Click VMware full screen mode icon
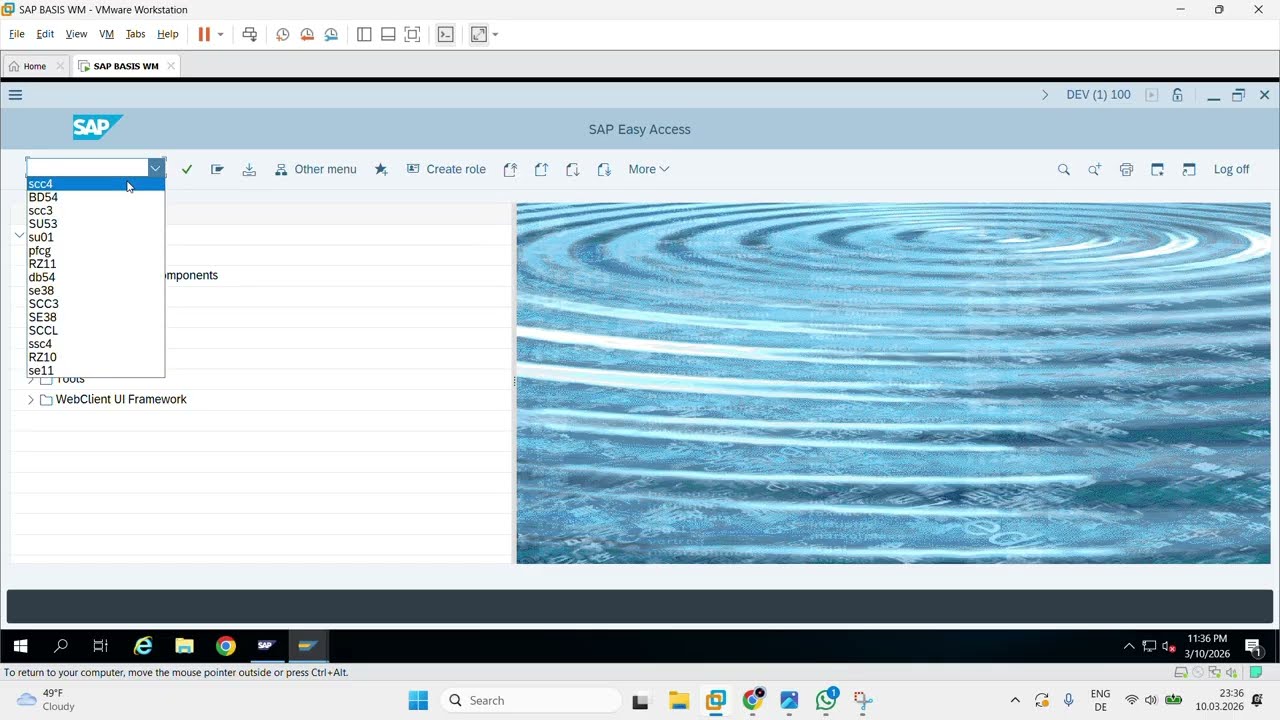 coord(412,34)
